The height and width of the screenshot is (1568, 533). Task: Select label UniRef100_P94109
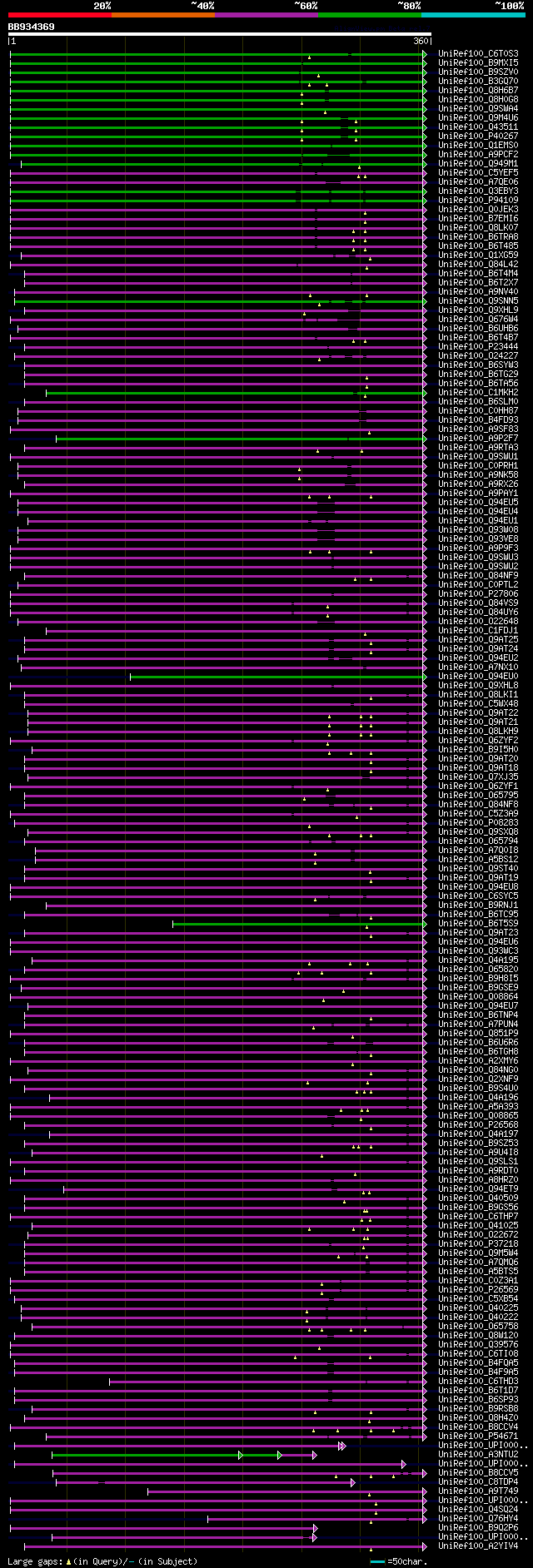478,201
